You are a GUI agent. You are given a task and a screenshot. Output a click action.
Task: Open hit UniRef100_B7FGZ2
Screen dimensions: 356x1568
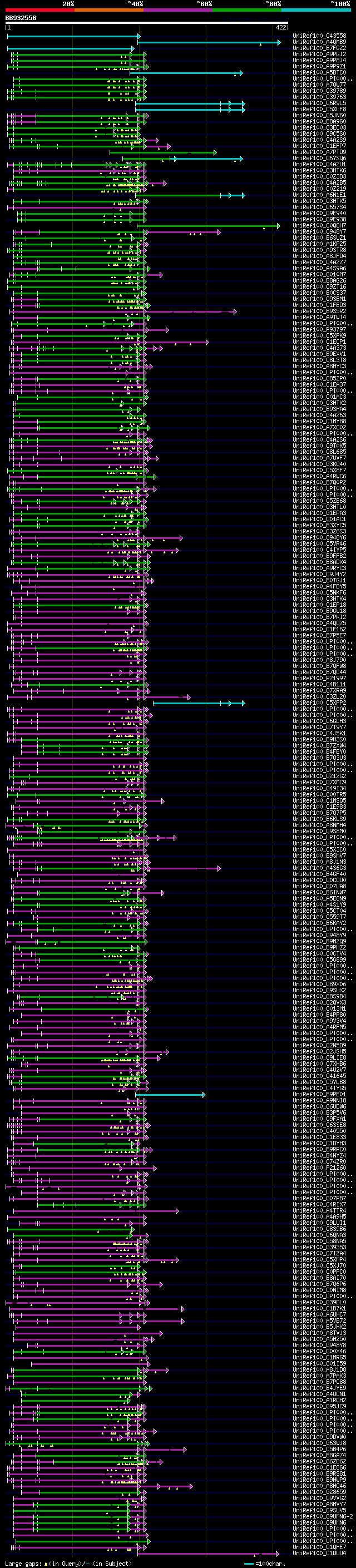coord(319,48)
